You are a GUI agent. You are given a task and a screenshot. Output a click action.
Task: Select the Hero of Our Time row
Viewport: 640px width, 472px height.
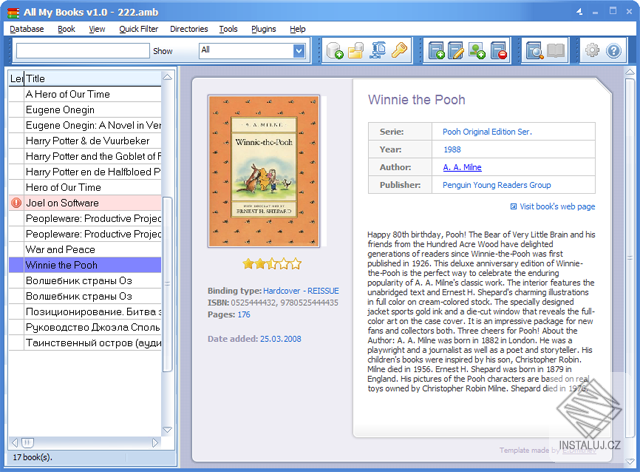coord(85,187)
